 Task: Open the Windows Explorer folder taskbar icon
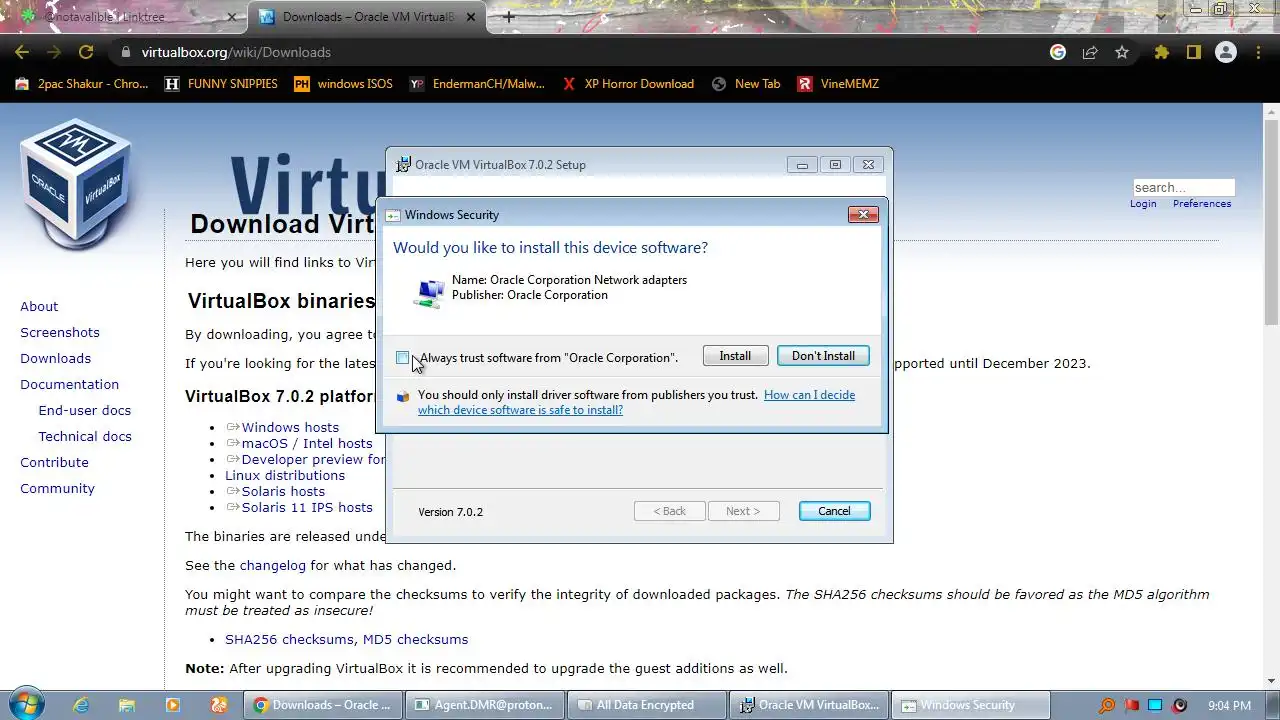[127, 705]
